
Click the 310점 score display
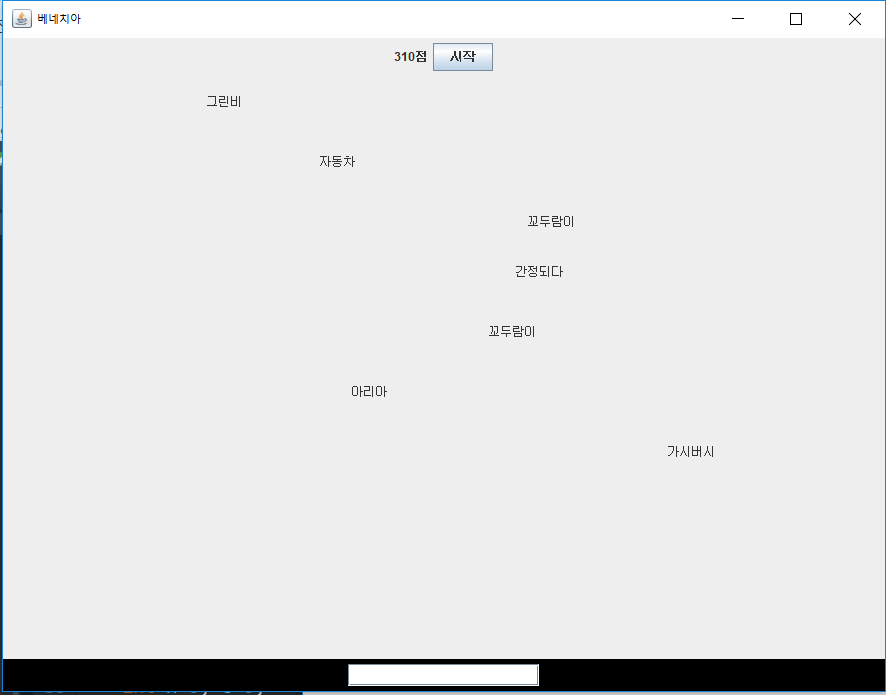click(409, 56)
